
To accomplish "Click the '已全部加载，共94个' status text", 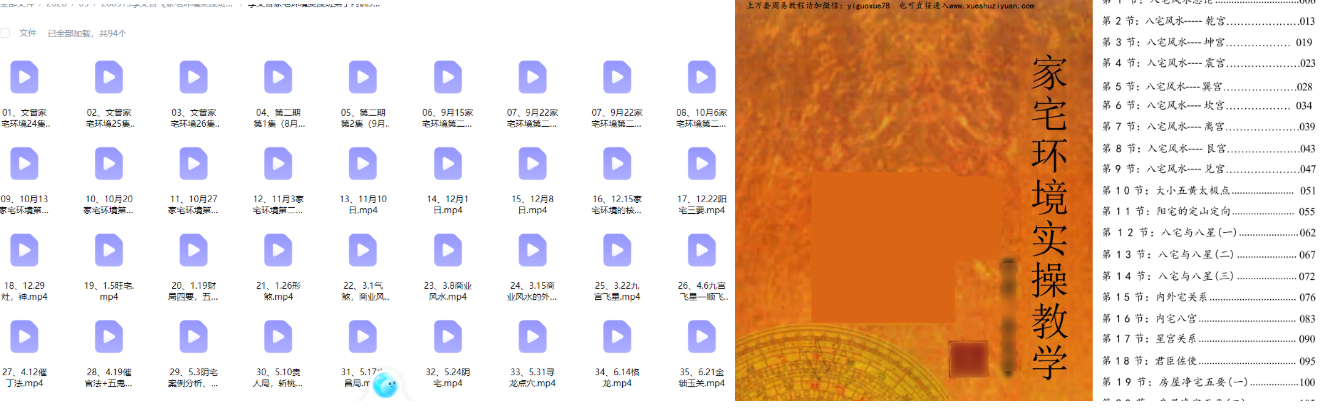I will [87, 33].
